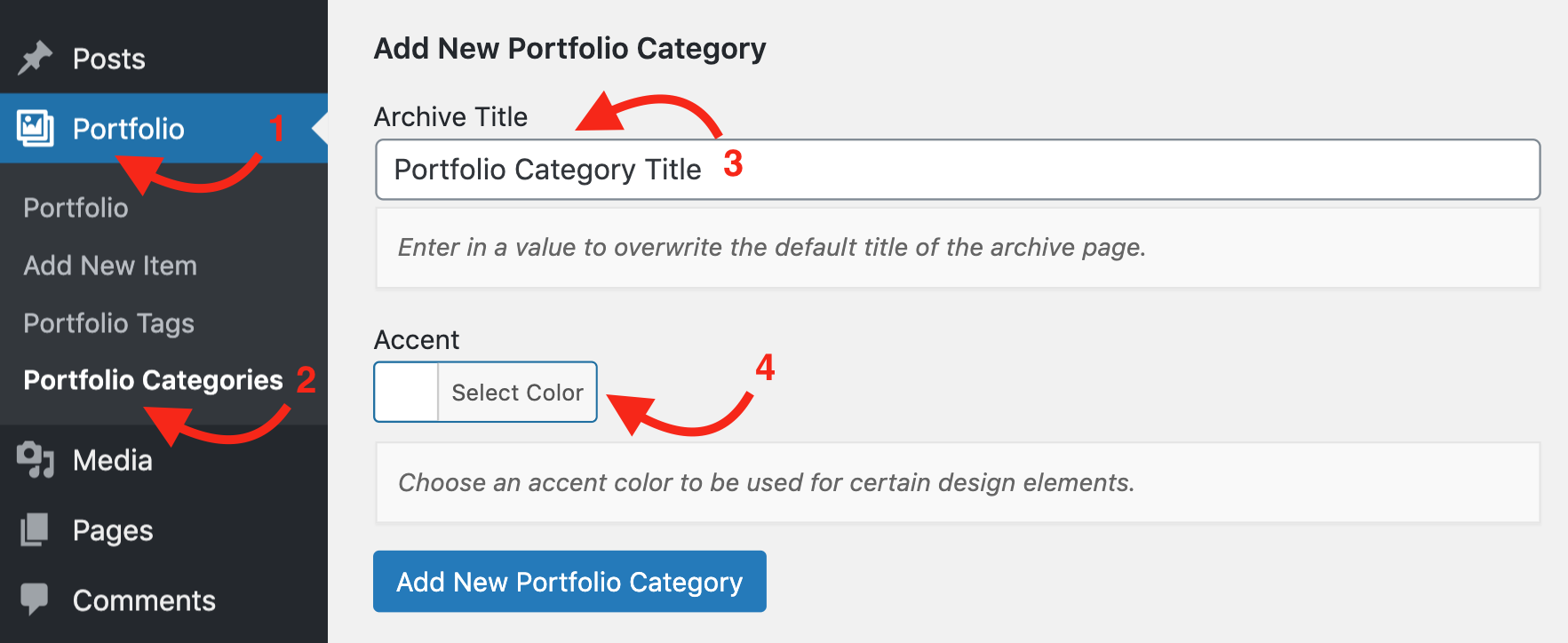Viewport: 1568px width, 643px height.
Task: Click the accent color preview swatch
Action: tap(405, 392)
